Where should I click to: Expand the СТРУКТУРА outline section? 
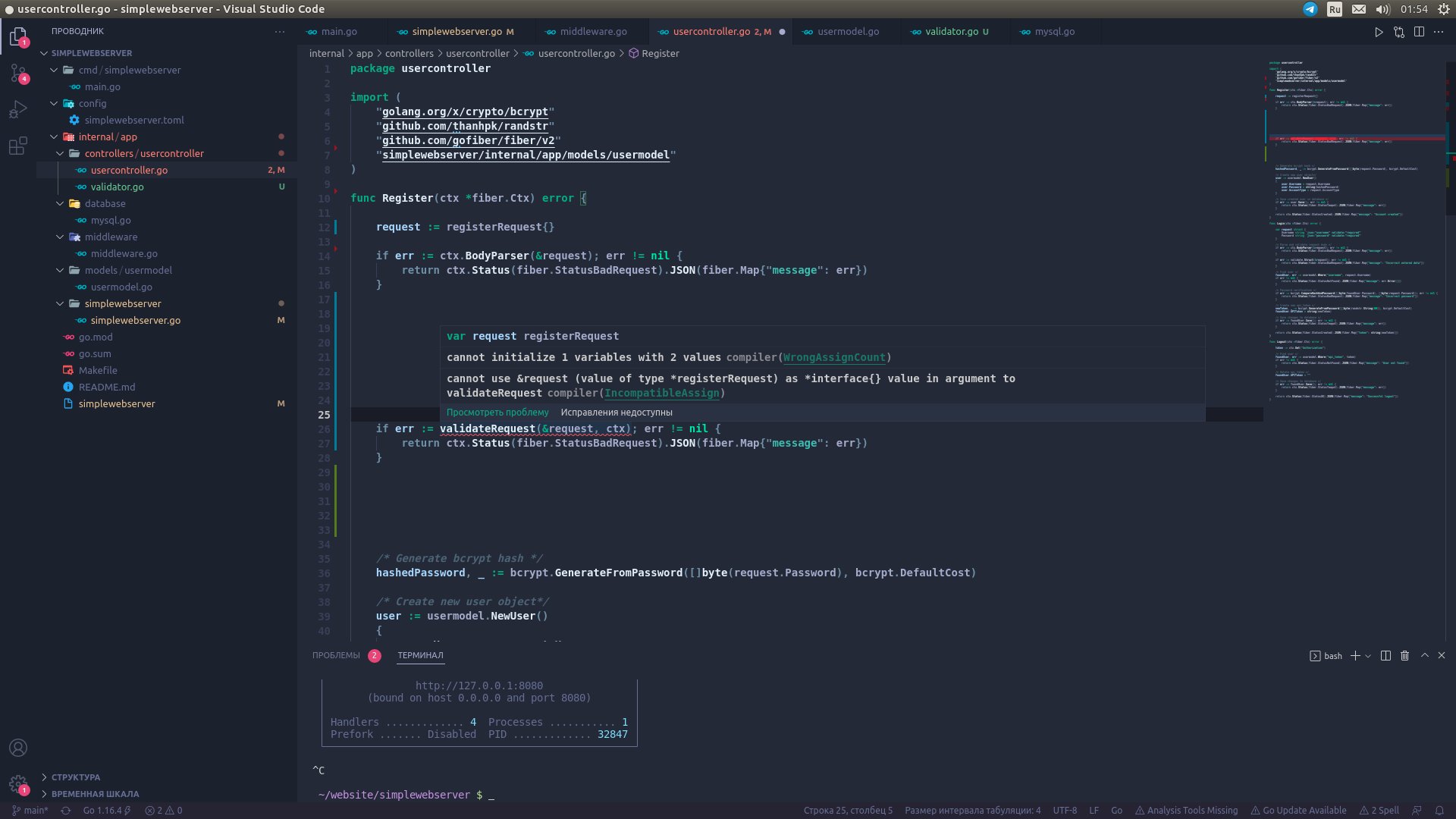pyautogui.click(x=75, y=777)
